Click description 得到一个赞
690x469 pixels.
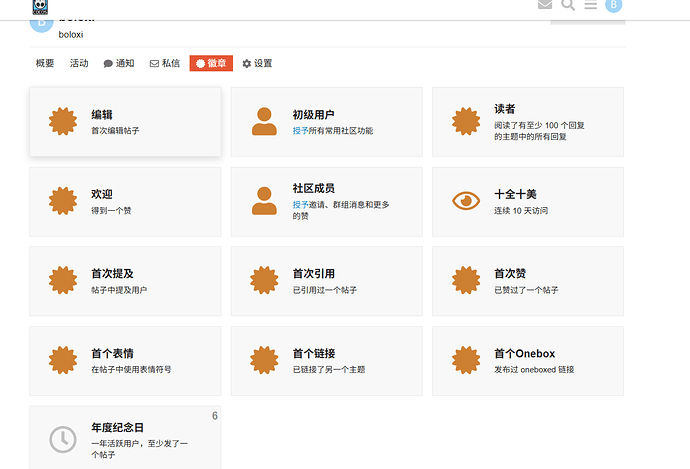111,211
